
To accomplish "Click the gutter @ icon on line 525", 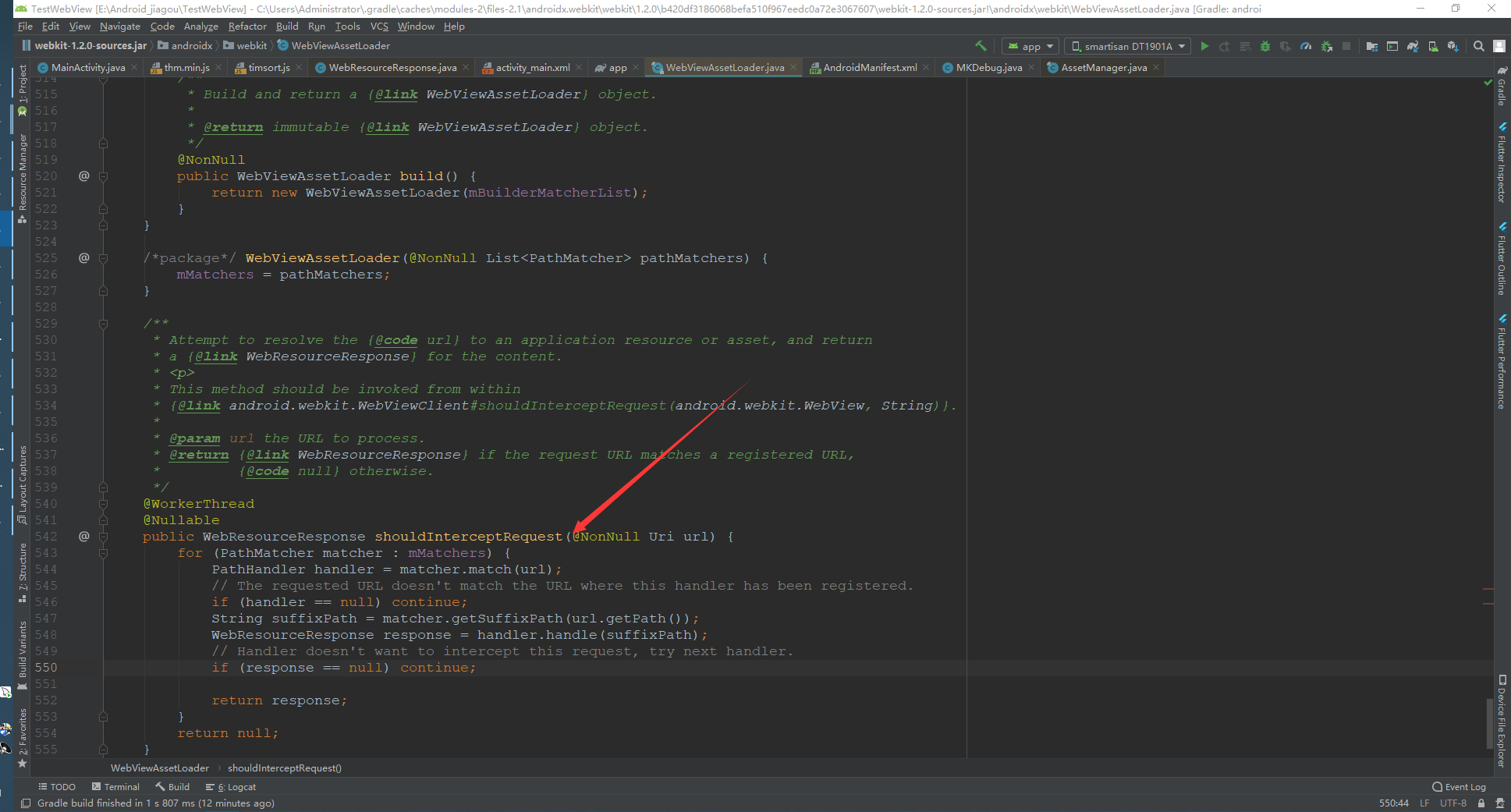I will click(84, 258).
